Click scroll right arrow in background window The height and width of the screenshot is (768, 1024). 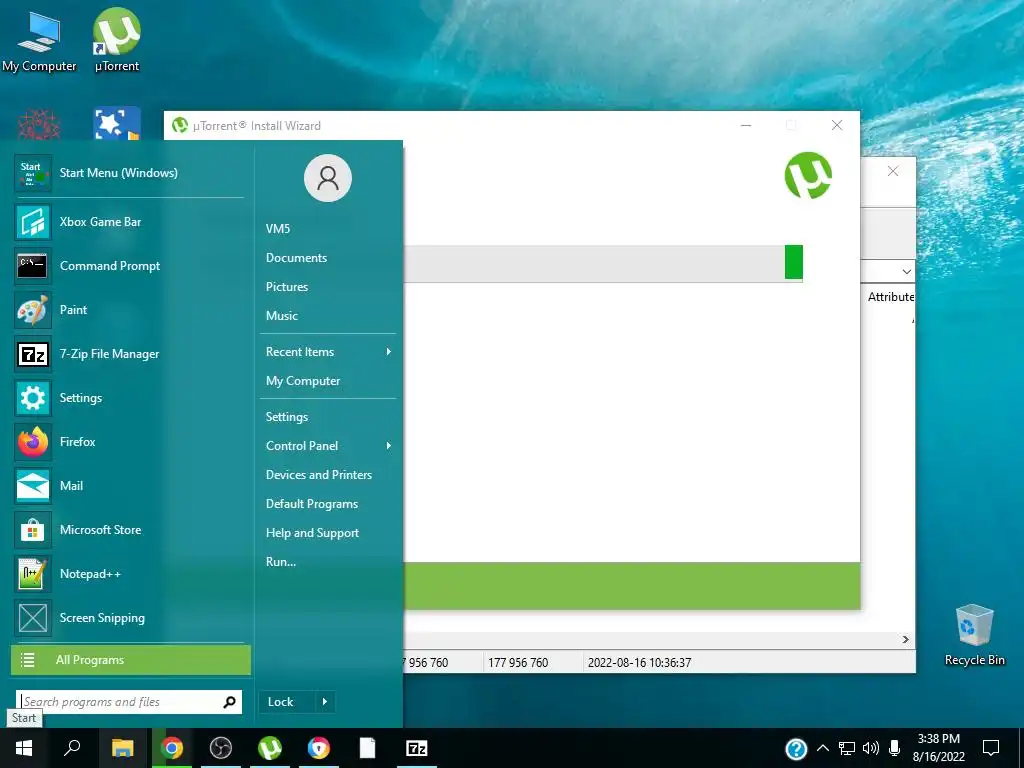coord(906,639)
